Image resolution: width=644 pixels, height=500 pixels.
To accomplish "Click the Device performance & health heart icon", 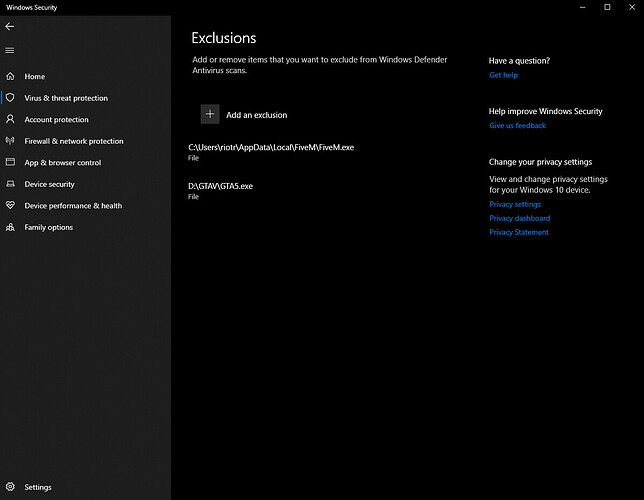I will [x=10, y=205].
